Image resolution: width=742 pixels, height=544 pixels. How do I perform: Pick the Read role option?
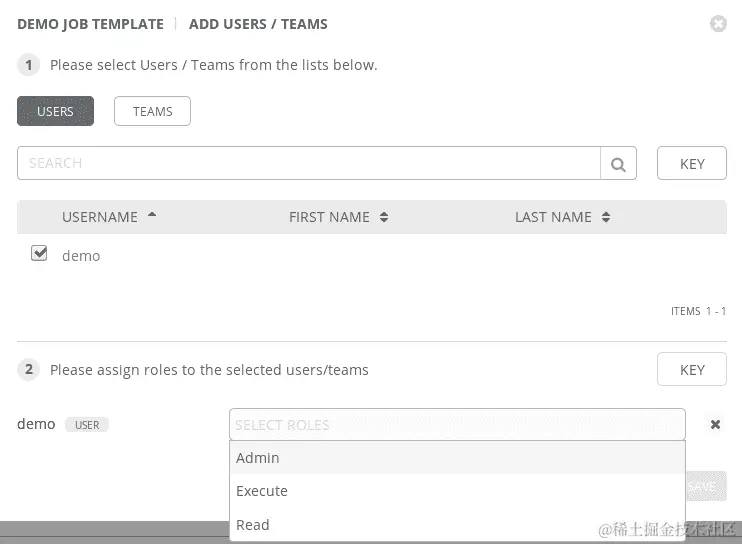click(457, 524)
